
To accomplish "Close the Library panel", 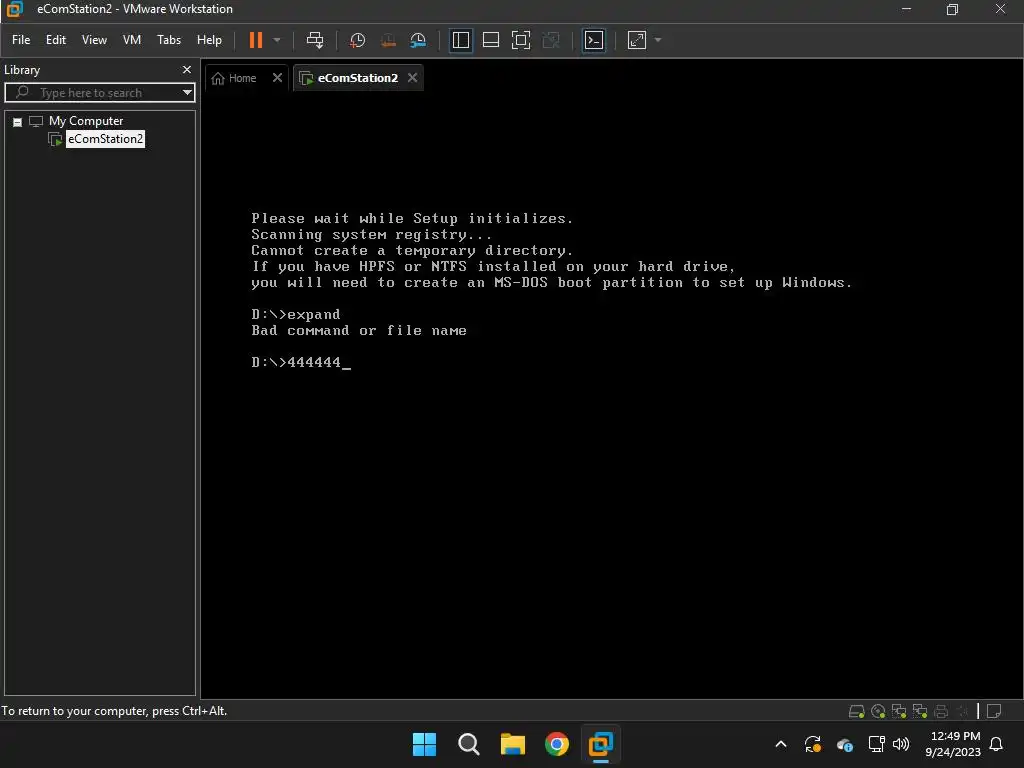I will click(x=187, y=69).
